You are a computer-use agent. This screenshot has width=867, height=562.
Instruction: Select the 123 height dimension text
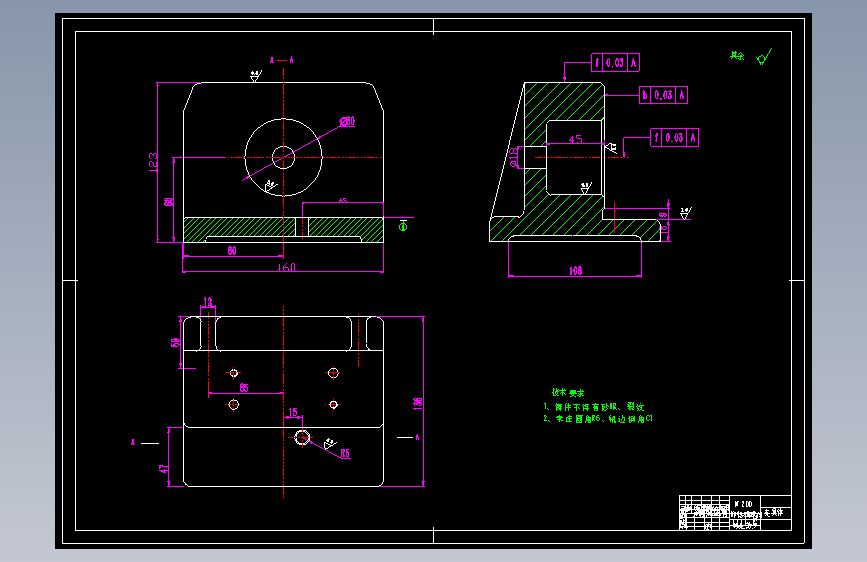pos(153,162)
